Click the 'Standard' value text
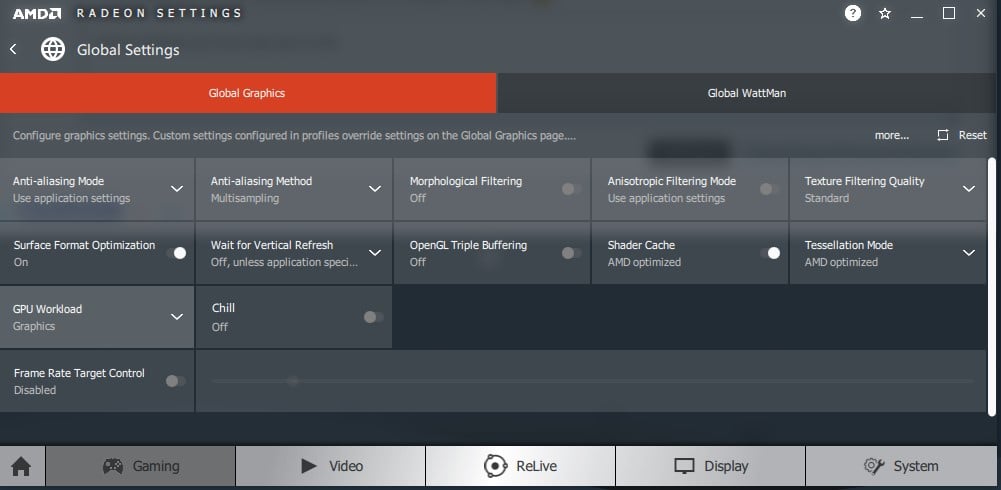 827,198
